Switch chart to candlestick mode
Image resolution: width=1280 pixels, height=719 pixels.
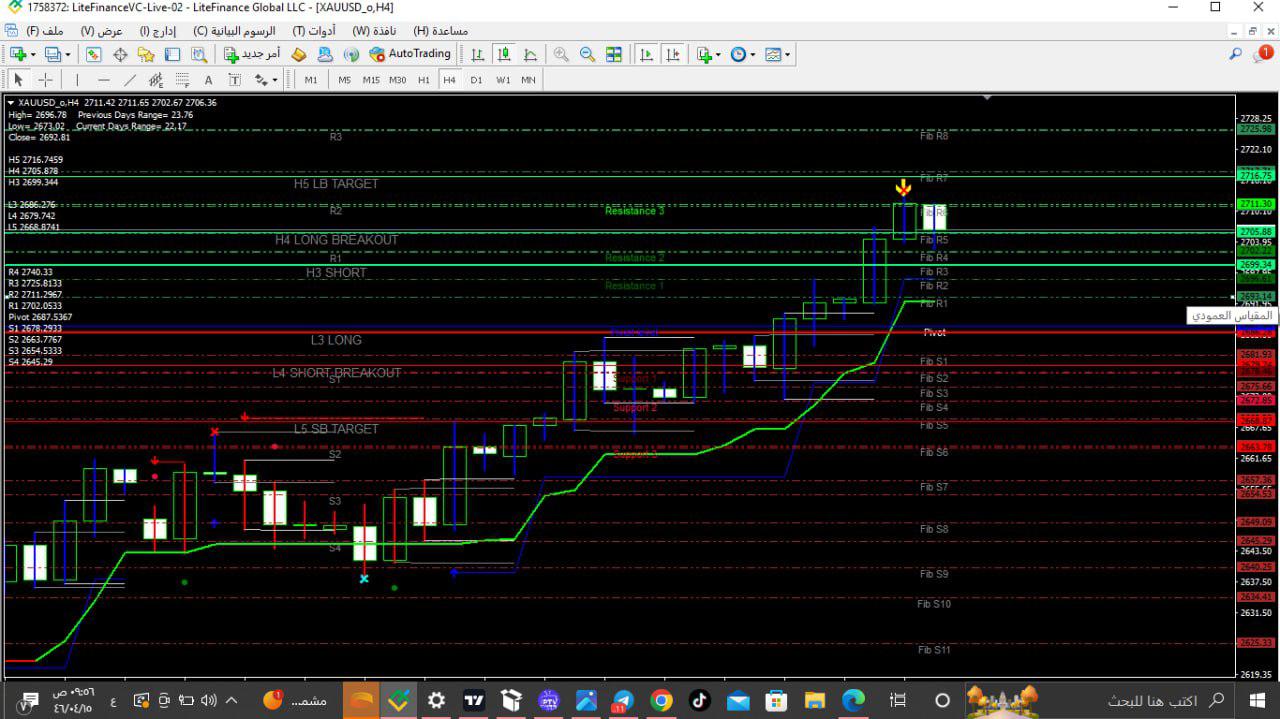504,54
